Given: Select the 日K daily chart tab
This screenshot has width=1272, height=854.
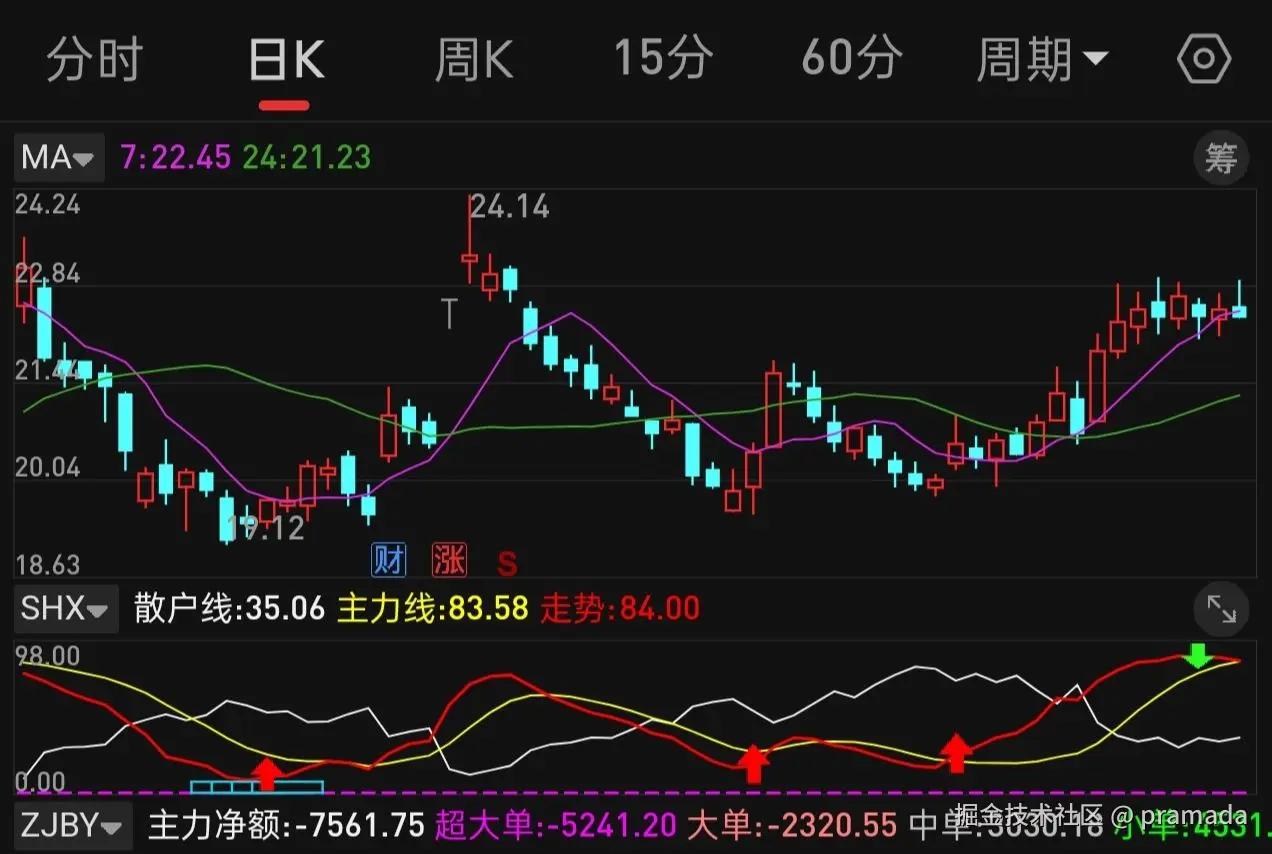Looking at the screenshot, I should [285, 60].
